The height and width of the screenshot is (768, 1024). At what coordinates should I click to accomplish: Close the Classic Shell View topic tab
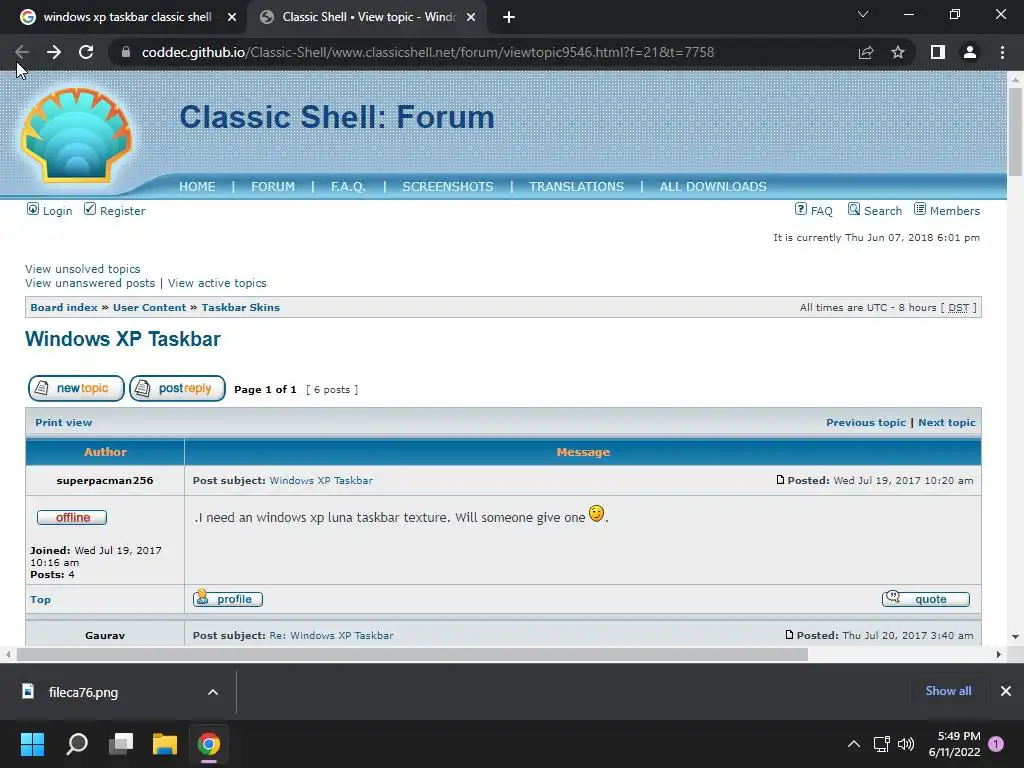click(471, 17)
